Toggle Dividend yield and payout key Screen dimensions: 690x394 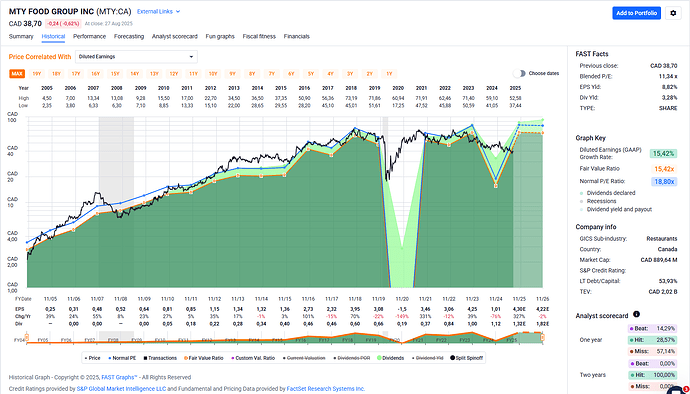(x=616, y=210)
